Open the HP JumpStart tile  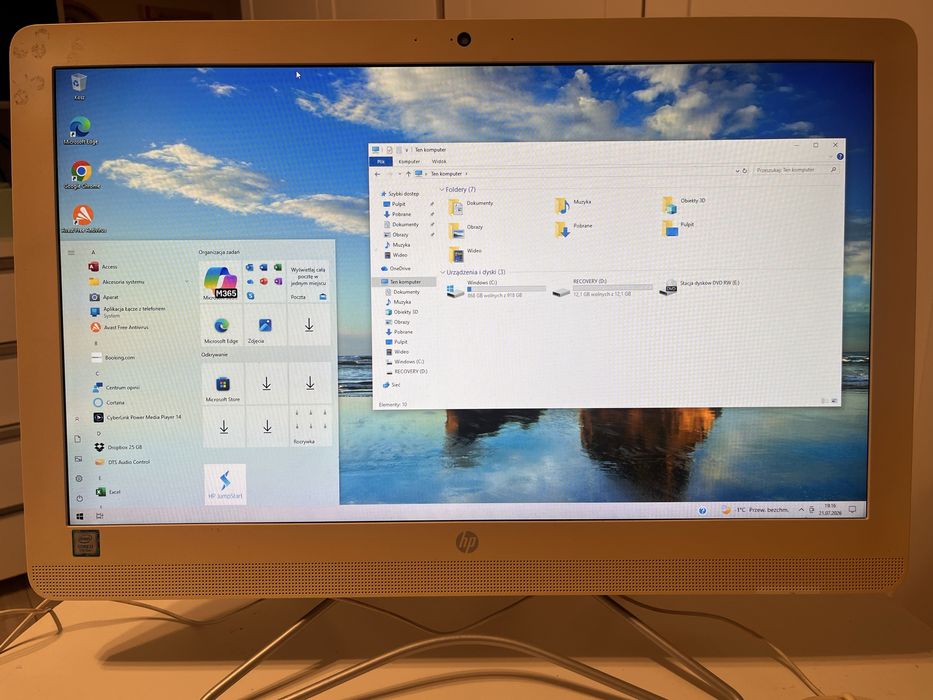[225, 484]
